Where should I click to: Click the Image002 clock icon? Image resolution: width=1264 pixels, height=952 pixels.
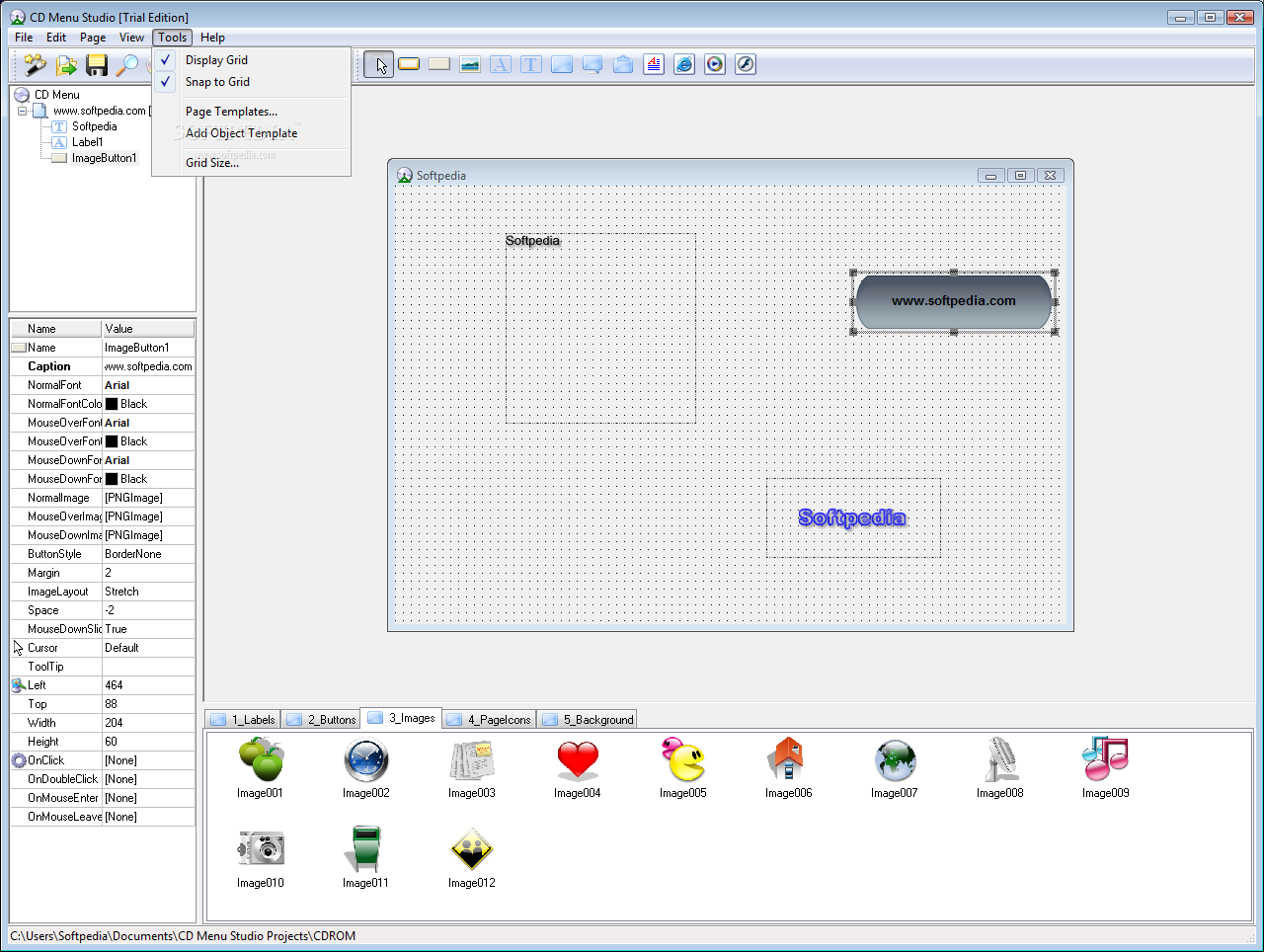point(366,759)
